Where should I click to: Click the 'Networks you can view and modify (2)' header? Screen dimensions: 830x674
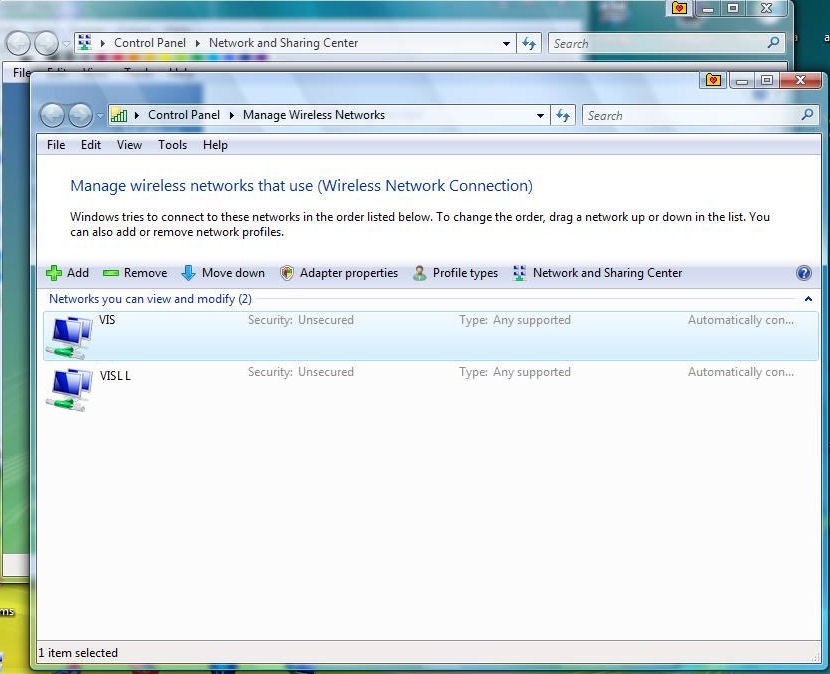[150, 299]
